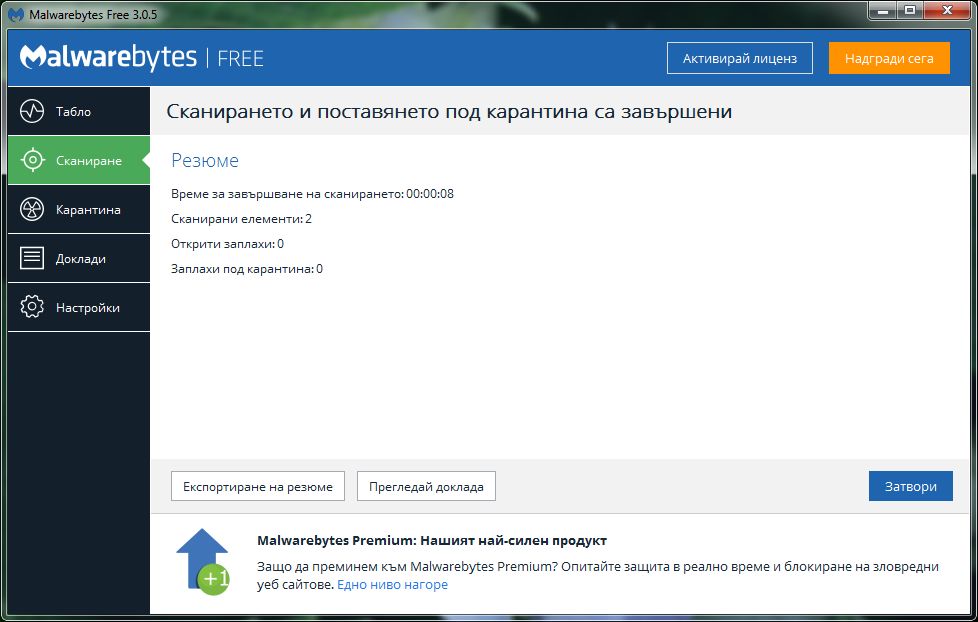Minimize the Malwarebytes window
Viewport: 978px width, 622px height.
pyautogui.click(x=883, y=11)
